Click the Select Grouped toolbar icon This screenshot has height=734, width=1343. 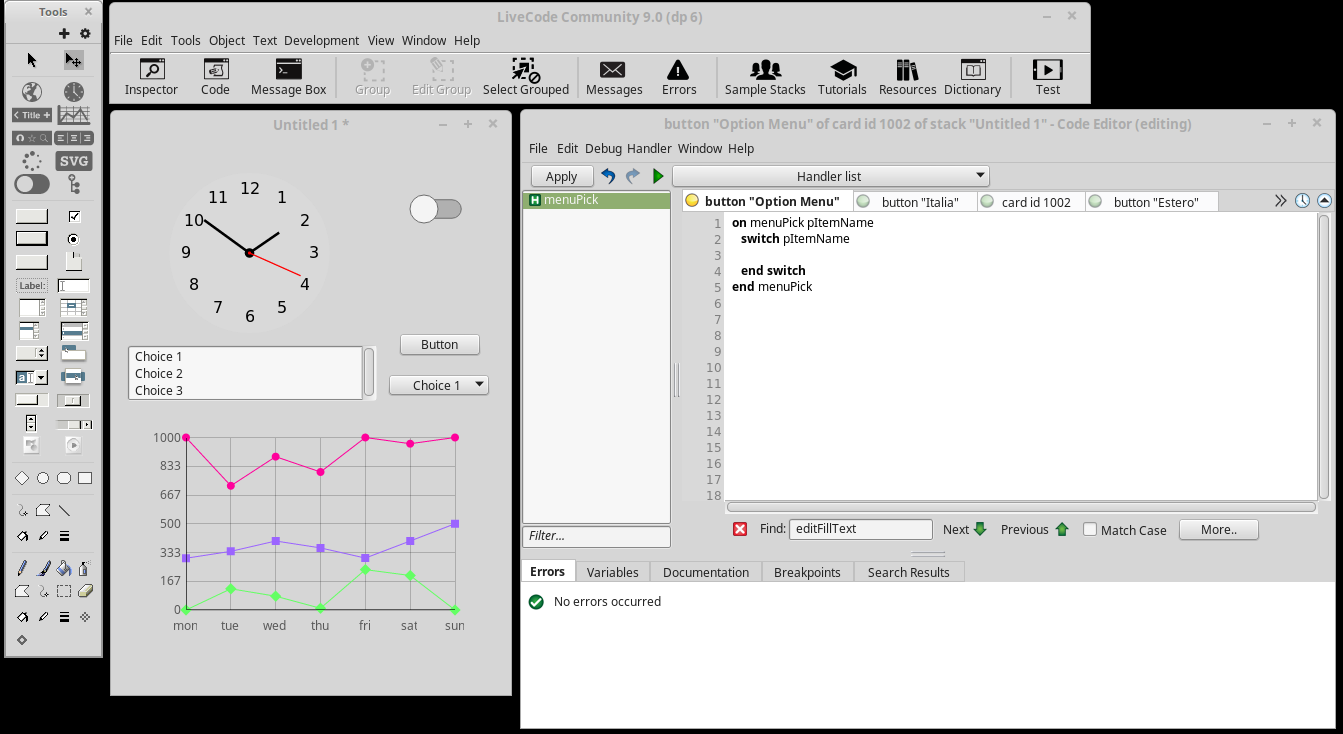coord(526,78)
